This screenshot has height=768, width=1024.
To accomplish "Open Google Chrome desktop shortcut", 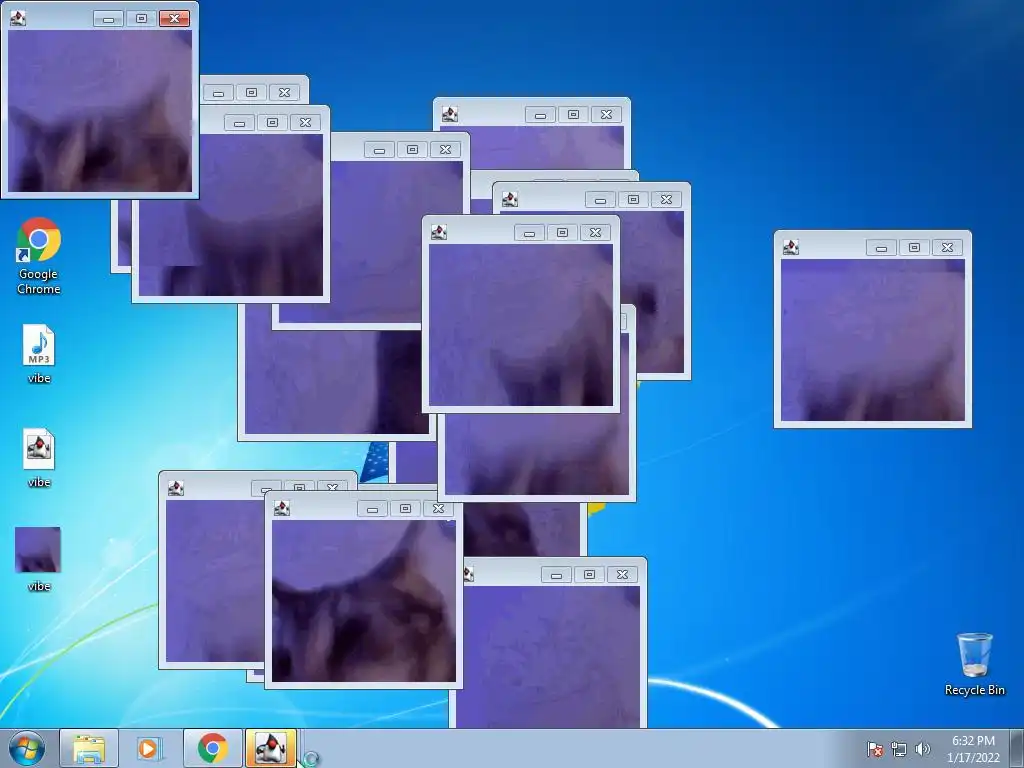I will click(39, 255).
